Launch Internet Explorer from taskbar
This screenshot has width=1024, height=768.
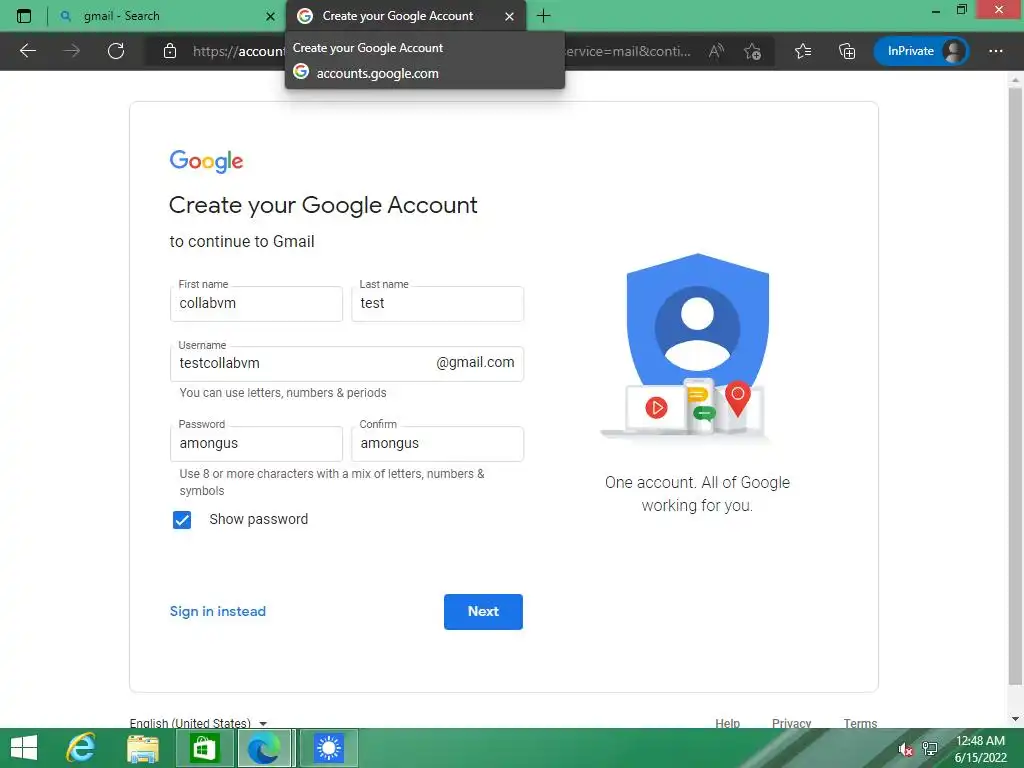(x=81, y=748)
